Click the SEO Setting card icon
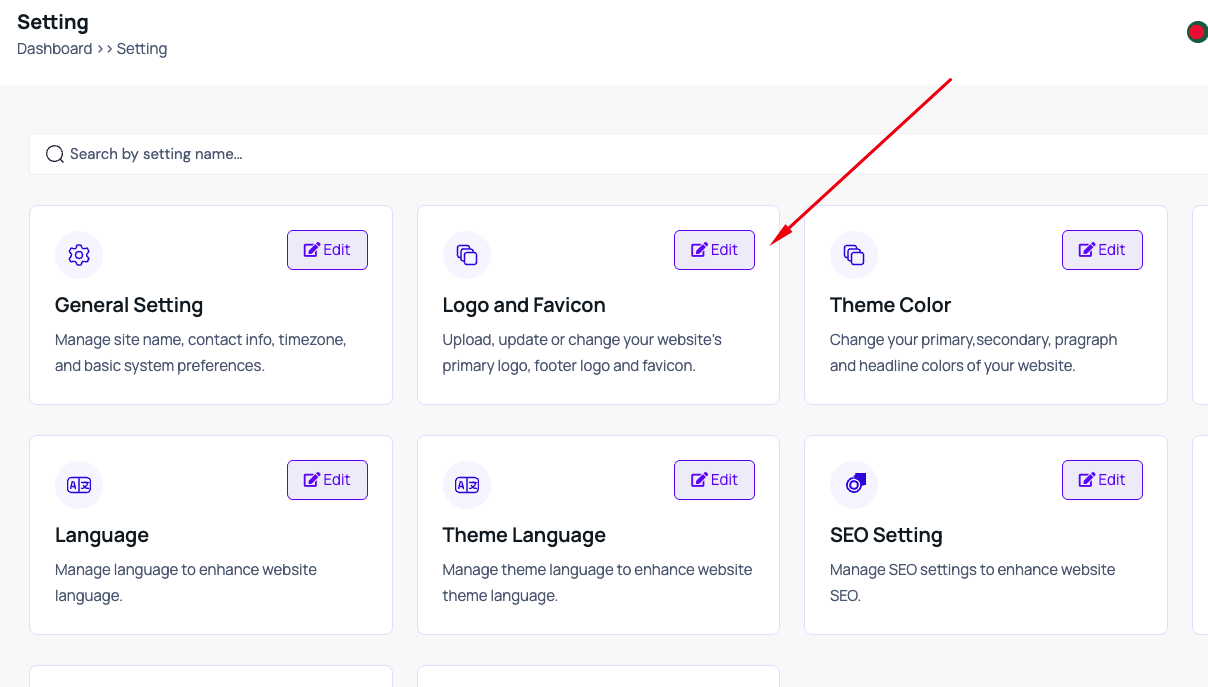The width and height of the screenshot is (1208, 687). pos(854,485)
